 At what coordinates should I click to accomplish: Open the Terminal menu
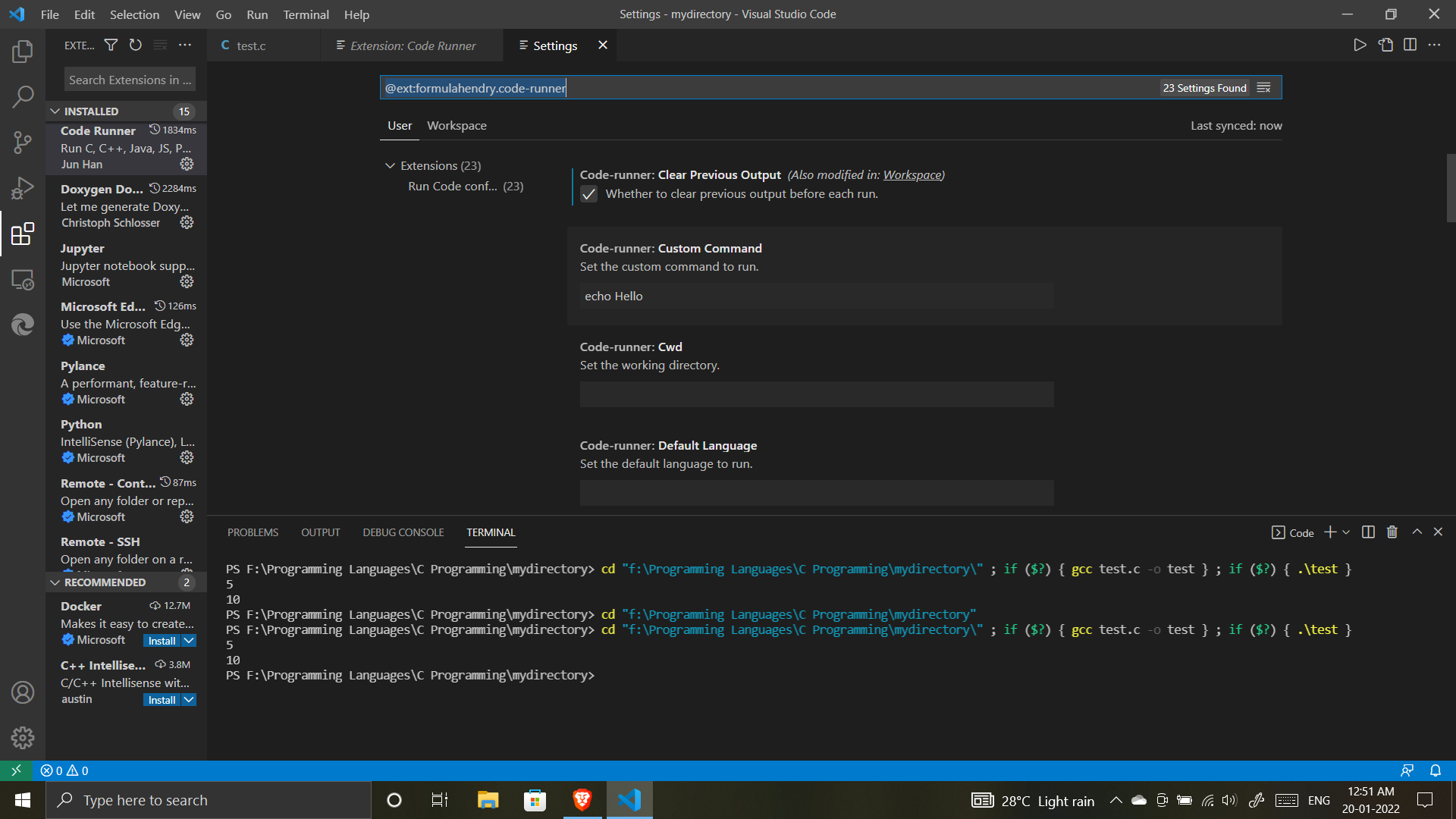pos(306,14)
